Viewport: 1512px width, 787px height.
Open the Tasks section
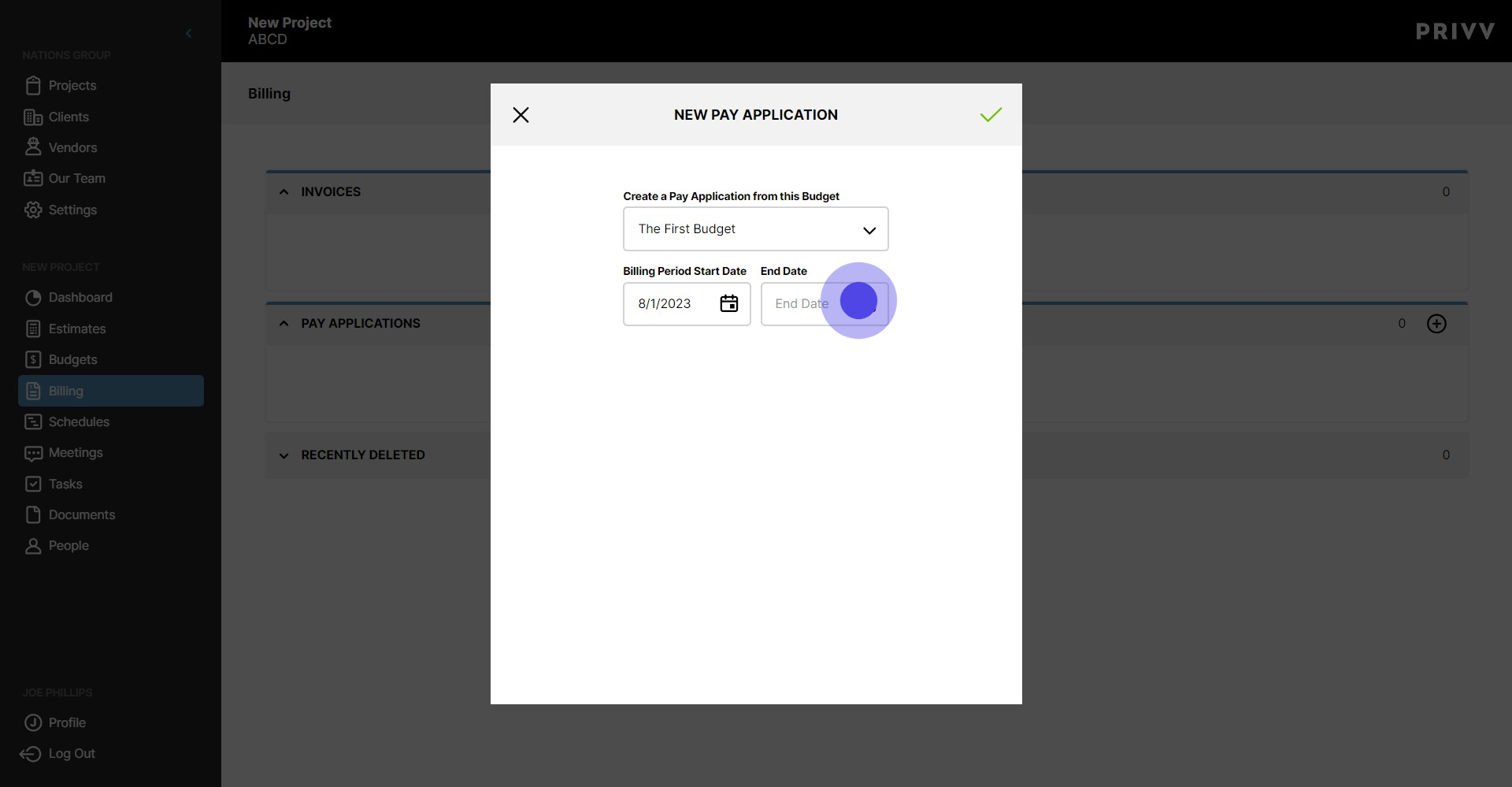click(65, 484)
